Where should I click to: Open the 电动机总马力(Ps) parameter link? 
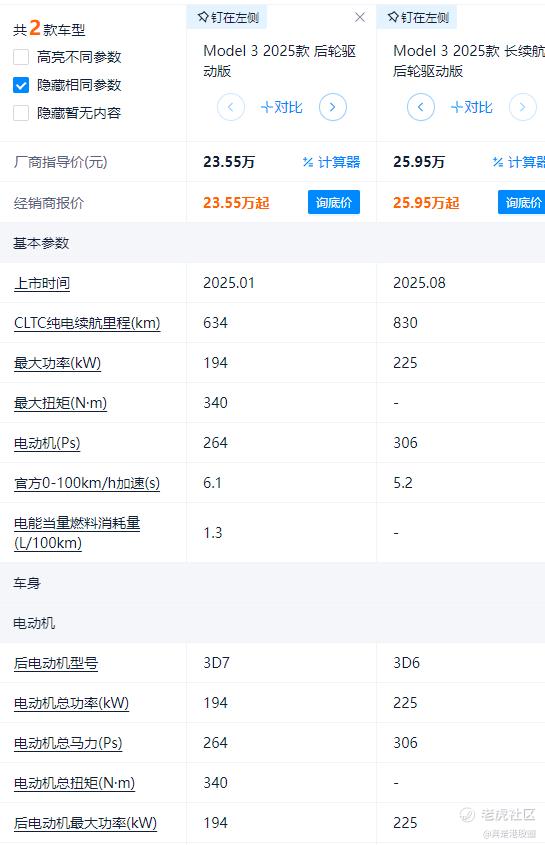tap(68, 743)
